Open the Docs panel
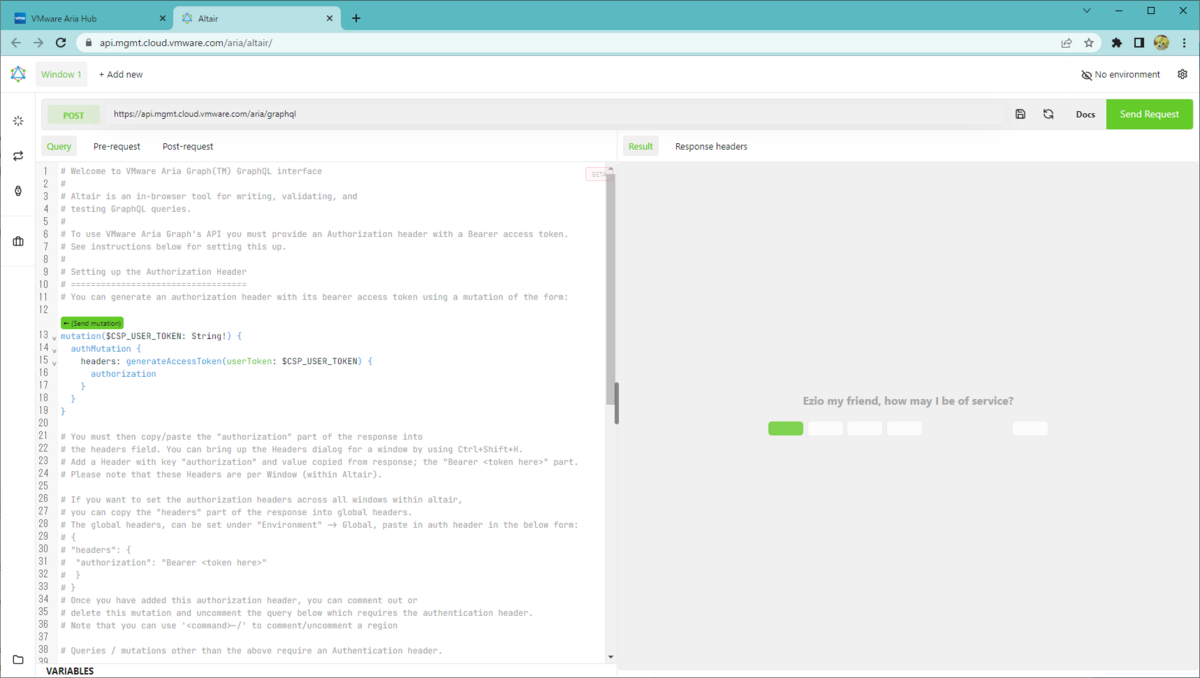The width and height of the screenshot is (1200, 678). pyautogui.click(x=1085, y=114)
